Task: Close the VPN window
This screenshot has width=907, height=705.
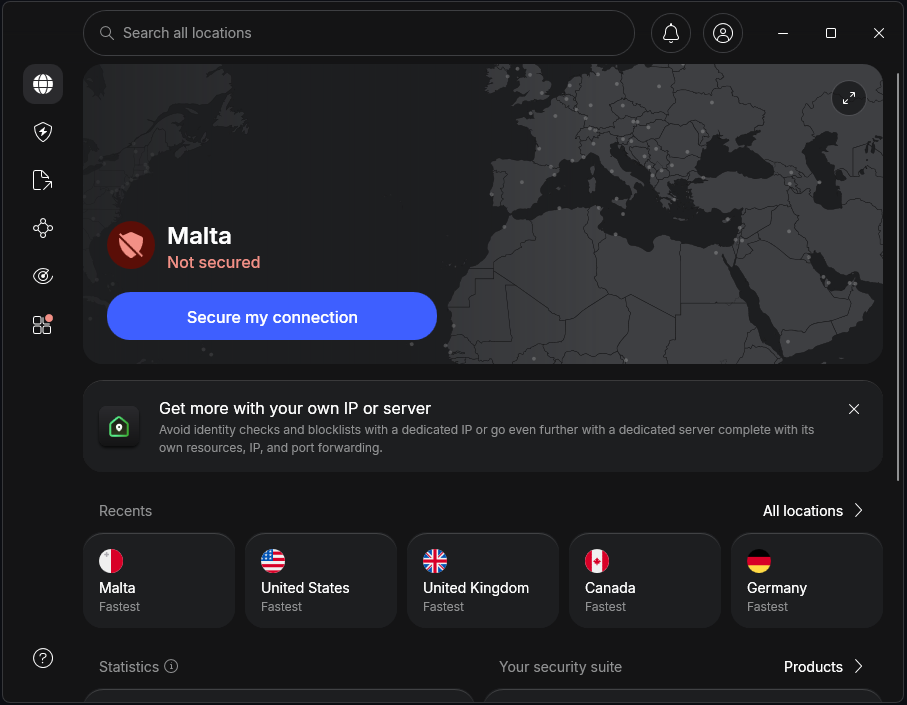Action: click(x=879, y=33)
